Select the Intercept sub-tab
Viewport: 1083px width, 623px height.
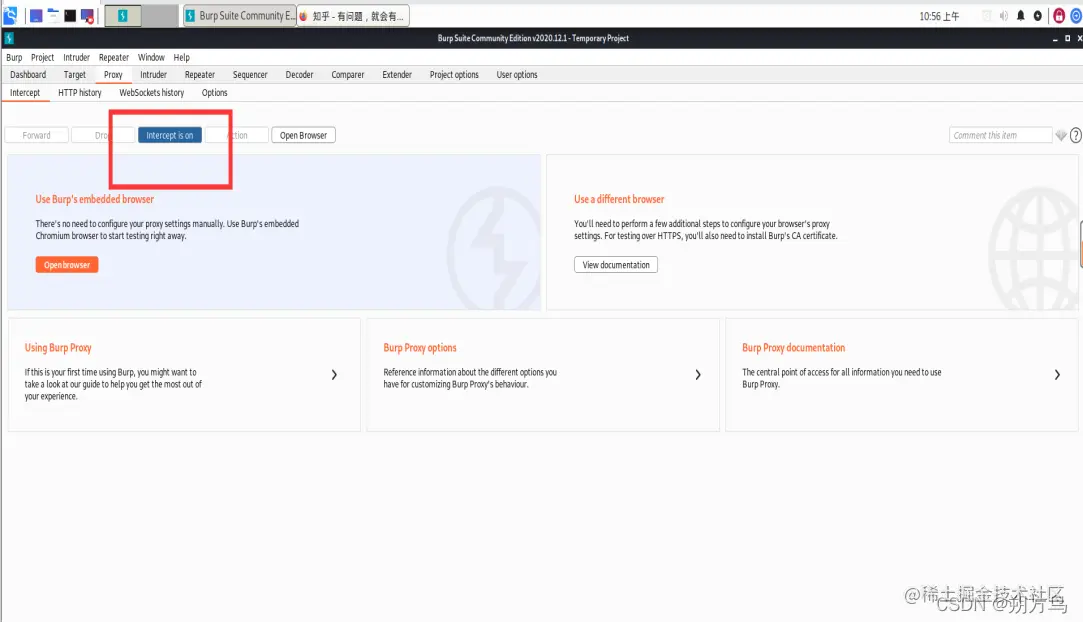point(25,93)
